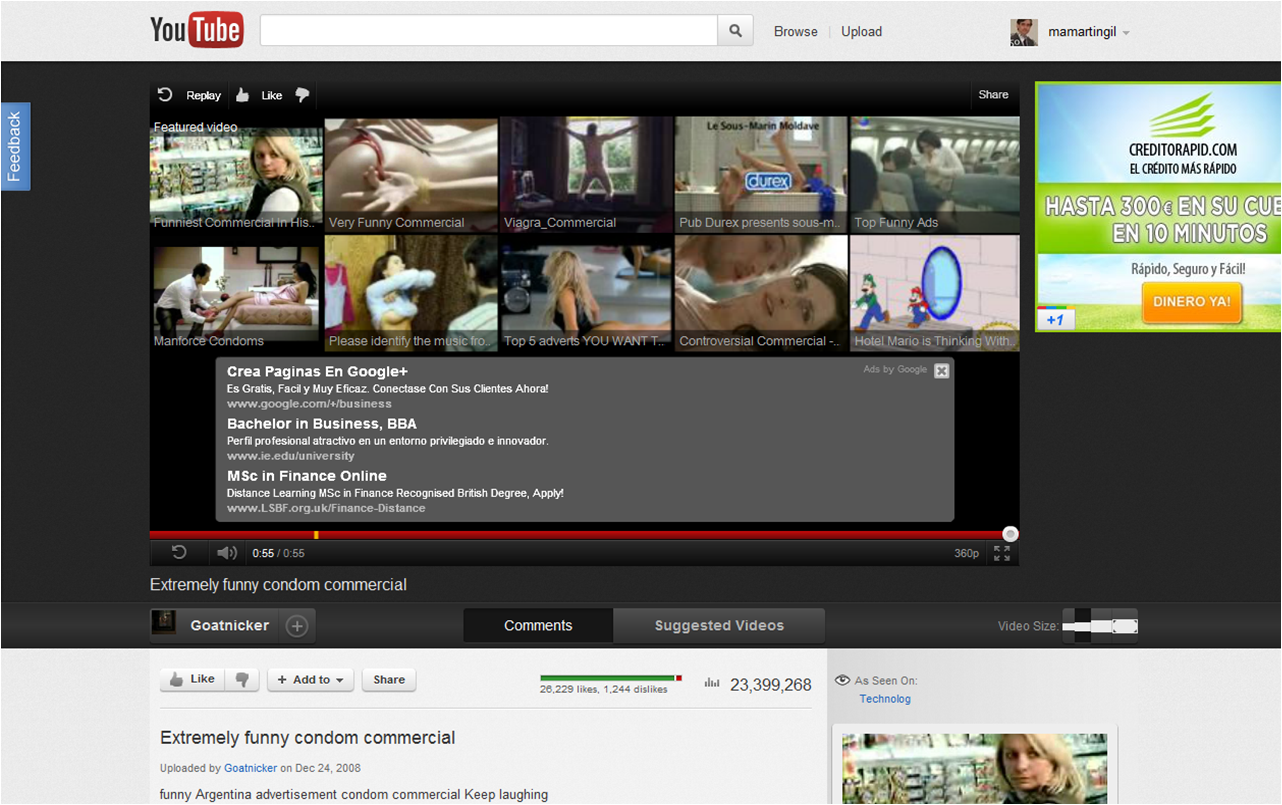
Task: Open the Technolog link
Action: (x=885, y=699)
